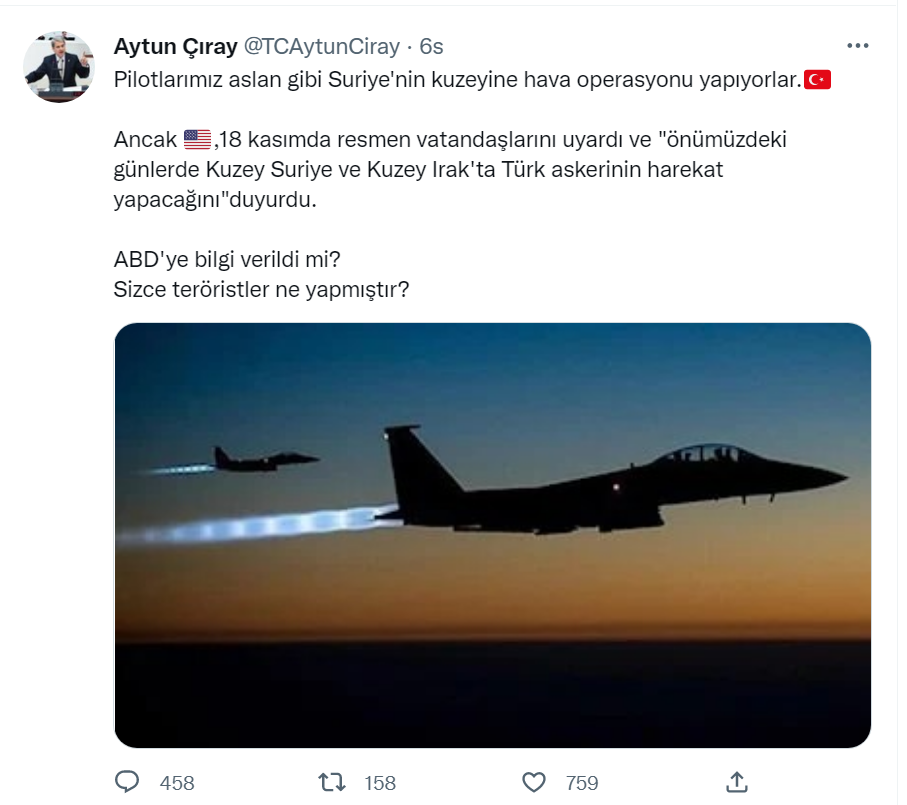Open the three-dot more options menu
907x805 pixels.
pos(857,46)
